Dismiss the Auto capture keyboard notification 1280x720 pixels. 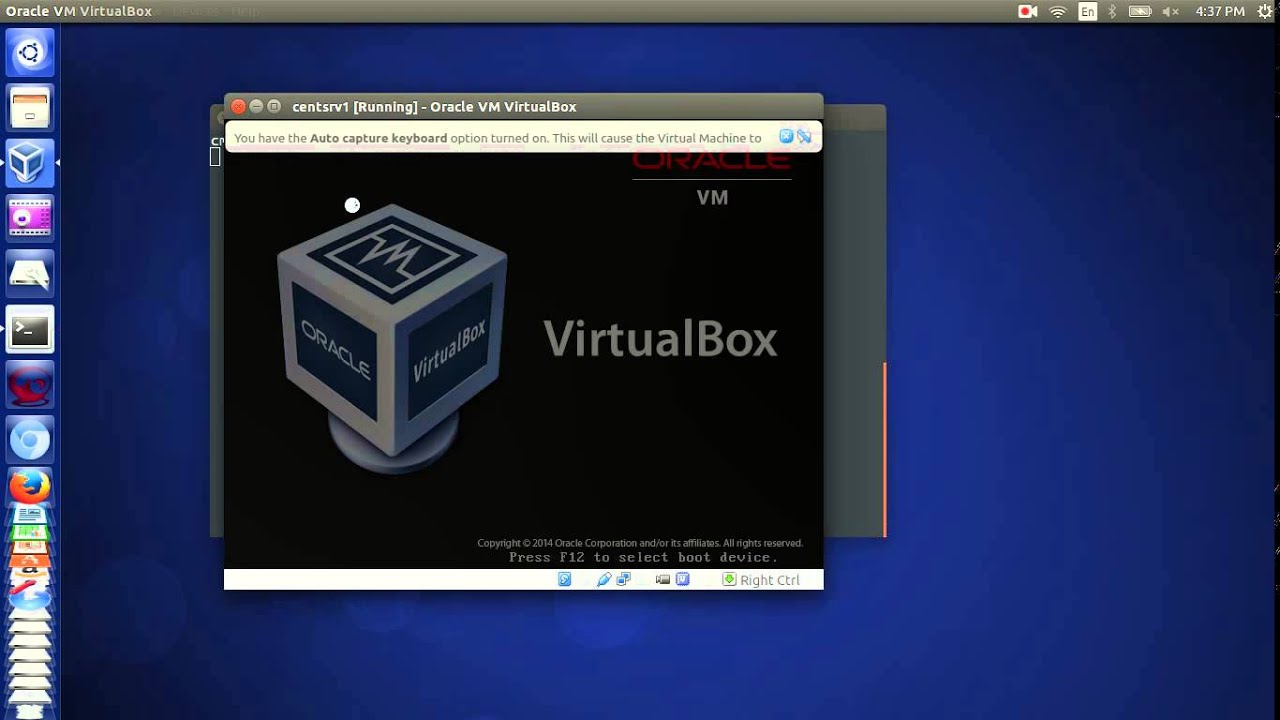[x=786, y=136]
